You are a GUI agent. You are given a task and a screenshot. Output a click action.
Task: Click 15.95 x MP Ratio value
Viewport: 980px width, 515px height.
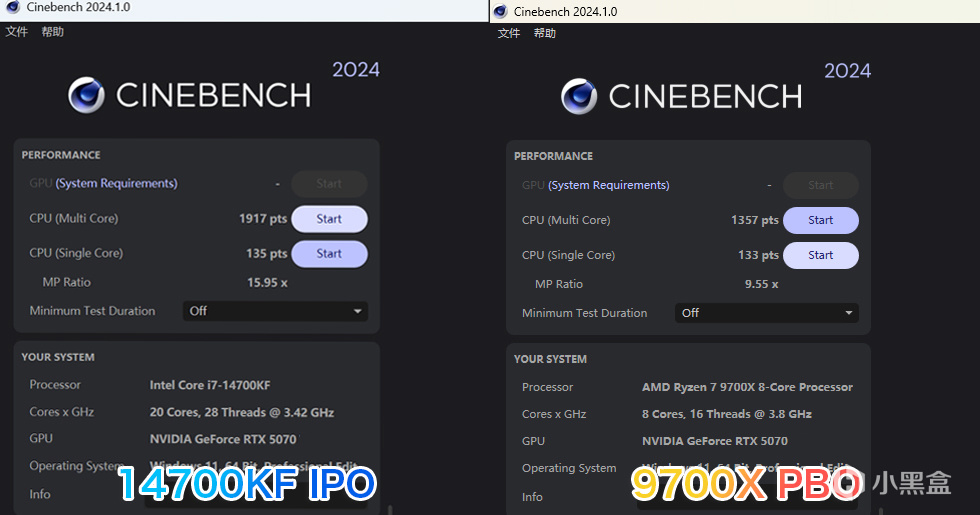268,282
